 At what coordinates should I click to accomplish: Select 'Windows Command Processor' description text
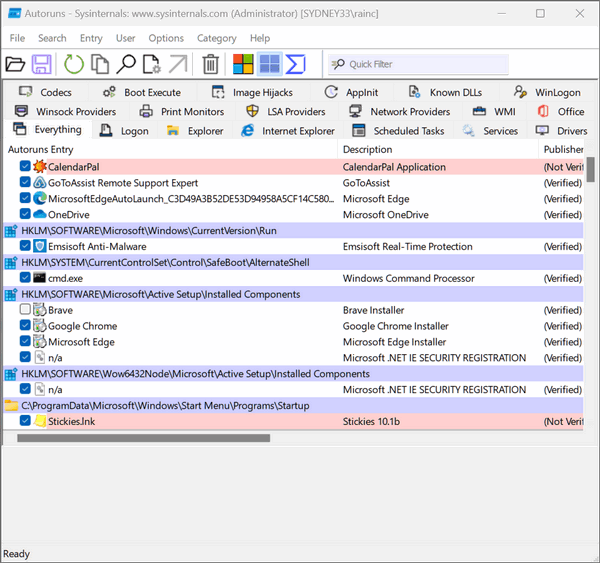[x=409, y=278]
